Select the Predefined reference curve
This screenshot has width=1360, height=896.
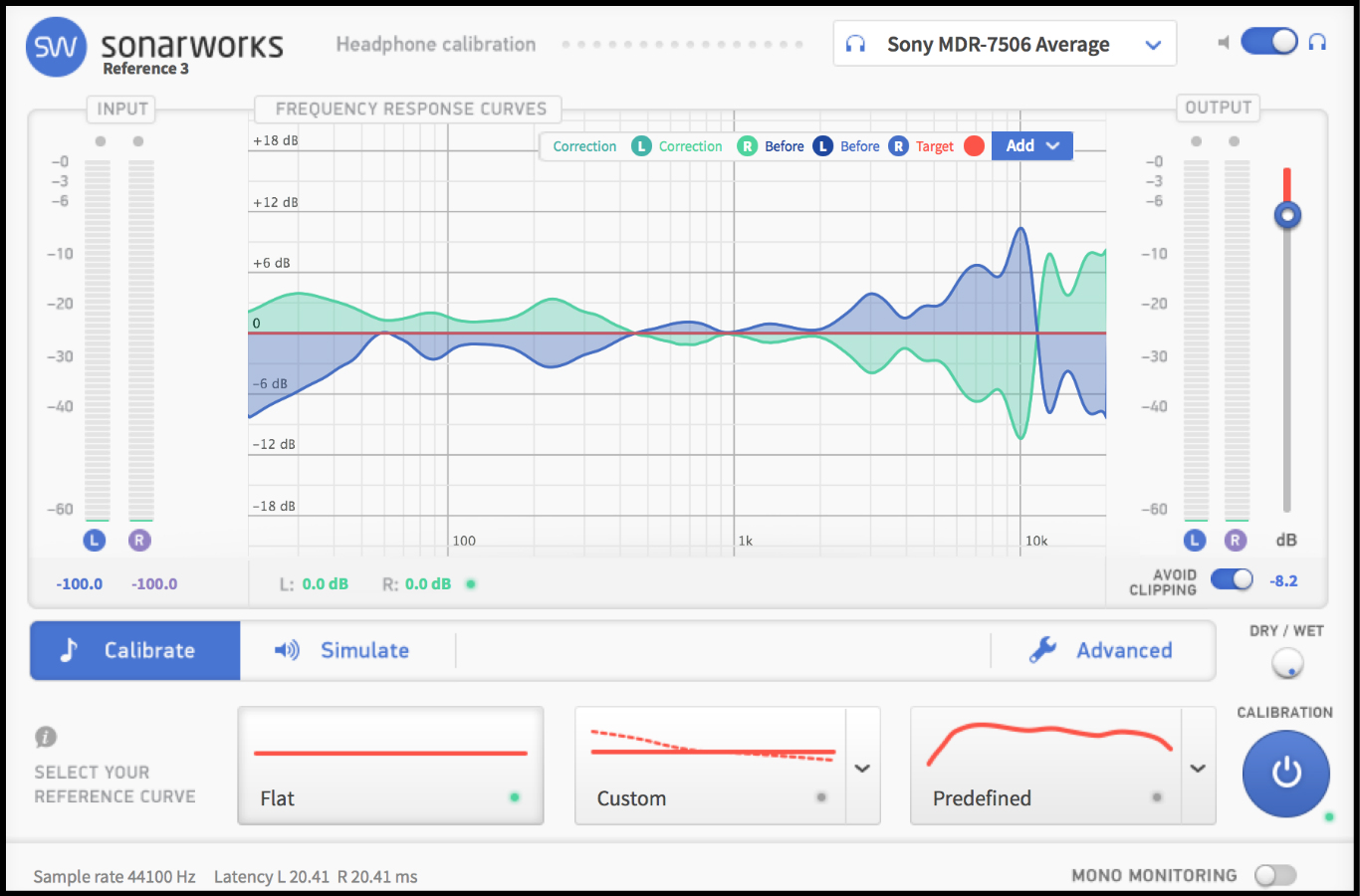pos(1046,766)
